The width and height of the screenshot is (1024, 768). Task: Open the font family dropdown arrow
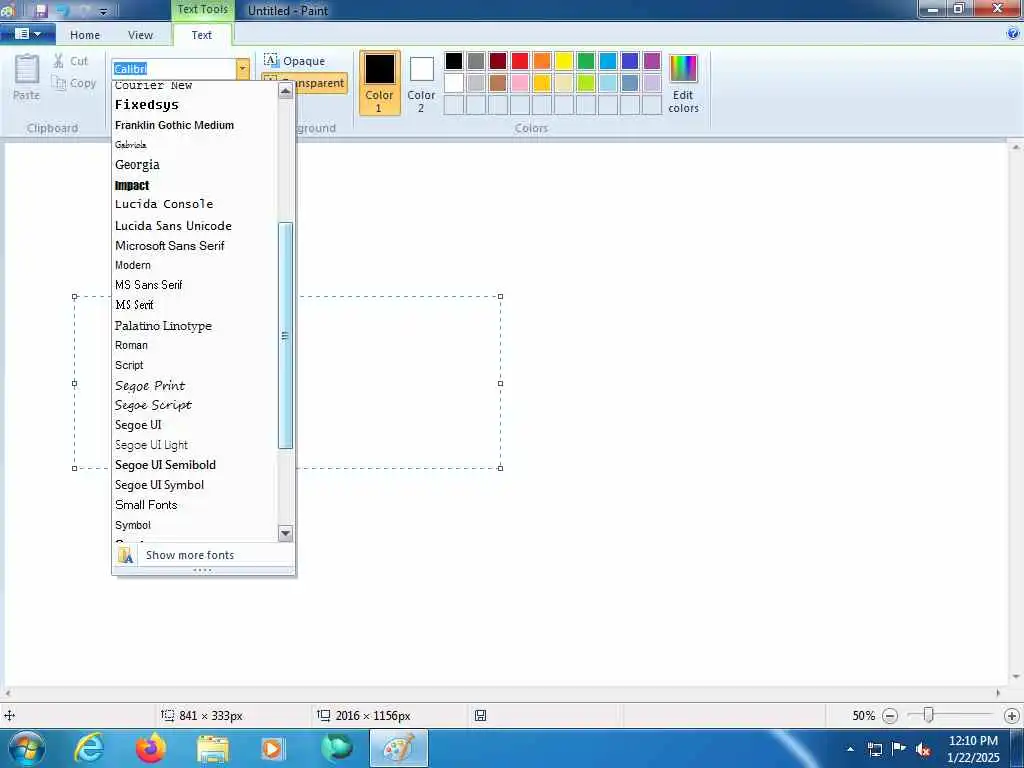pos(242,69)
